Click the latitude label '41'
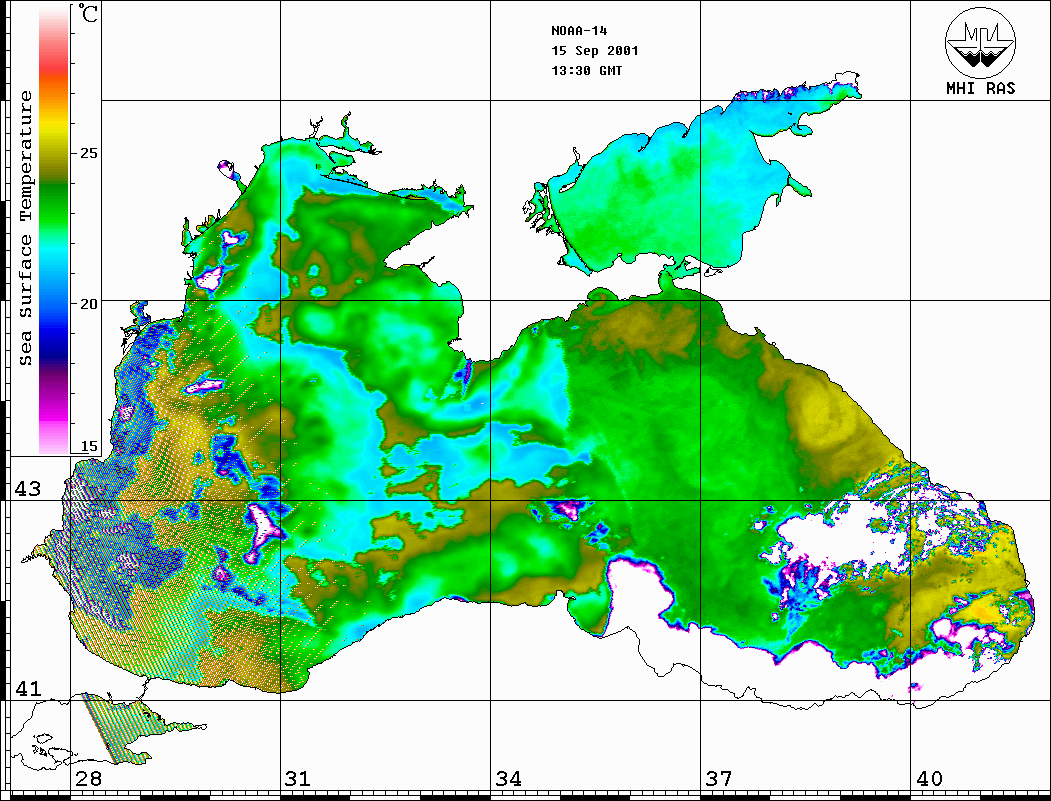 click(x=28, y=688)
